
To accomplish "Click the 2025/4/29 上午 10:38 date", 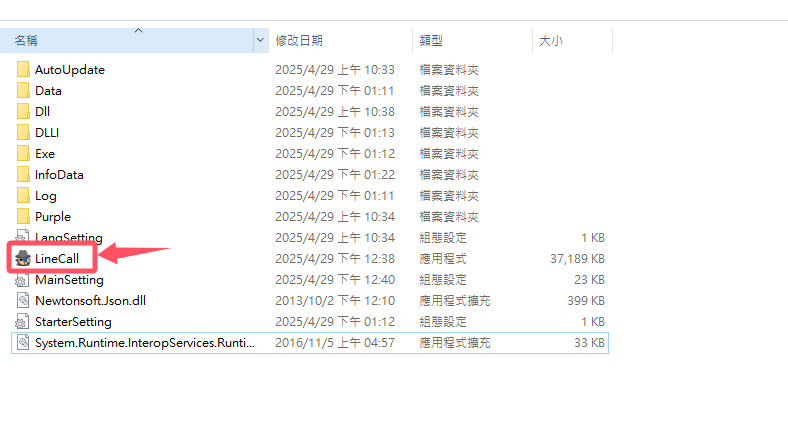I will 335,112.
